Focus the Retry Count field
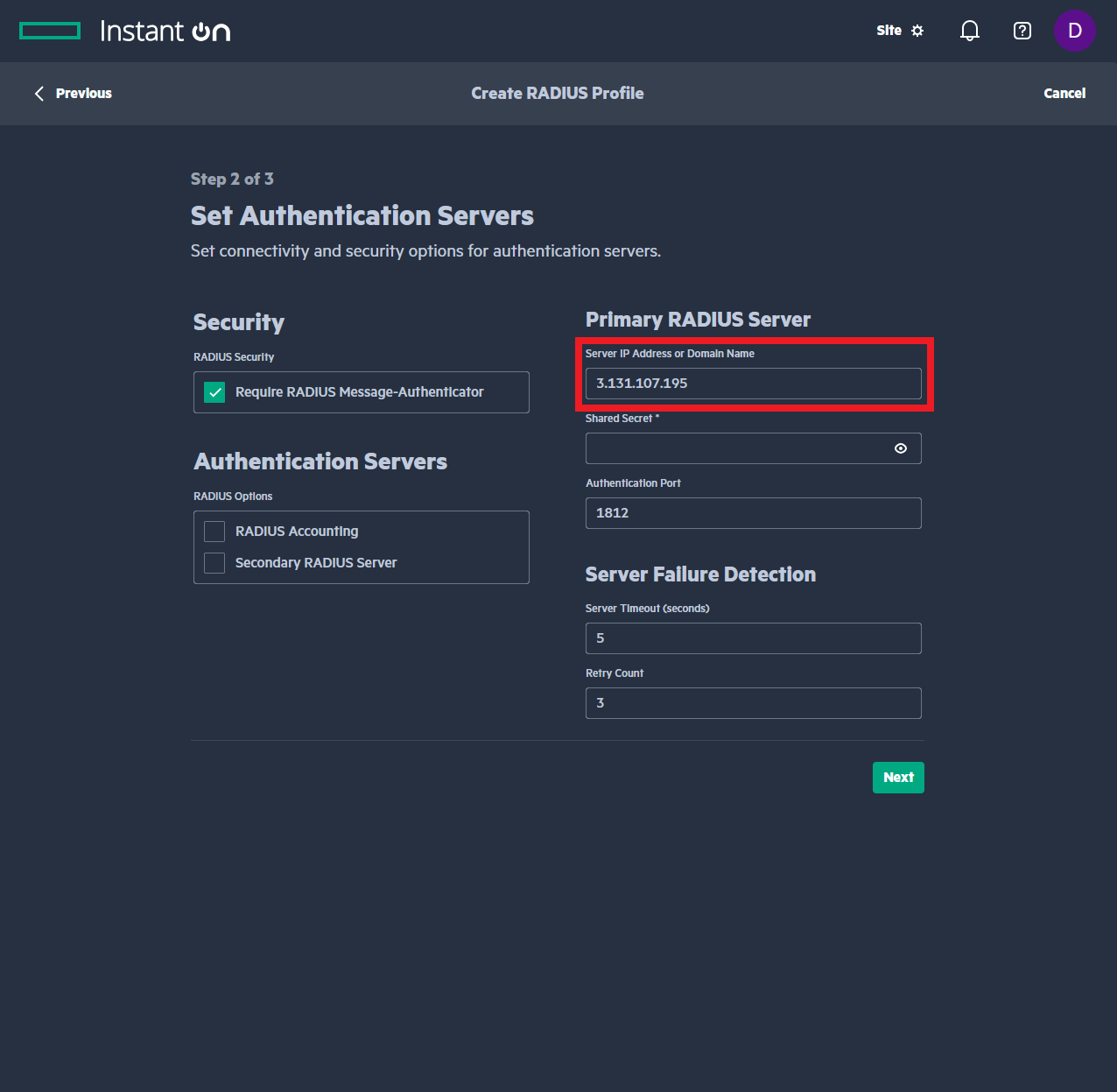The width and height of the screenshot is (1117, 1092). tap(754, 703)
